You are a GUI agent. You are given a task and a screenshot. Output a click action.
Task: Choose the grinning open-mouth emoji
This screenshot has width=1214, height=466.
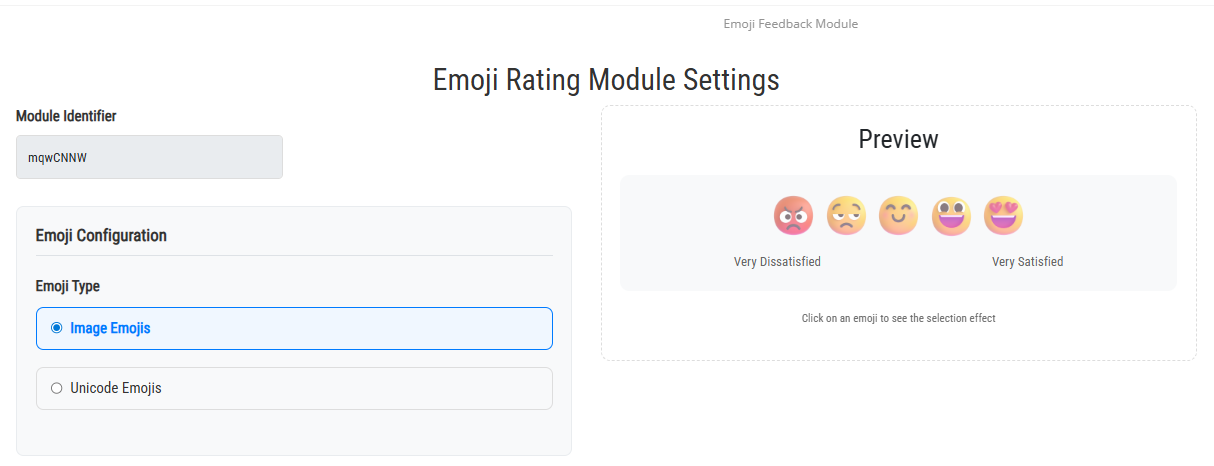pyautogui.click(x=951, y=215)
